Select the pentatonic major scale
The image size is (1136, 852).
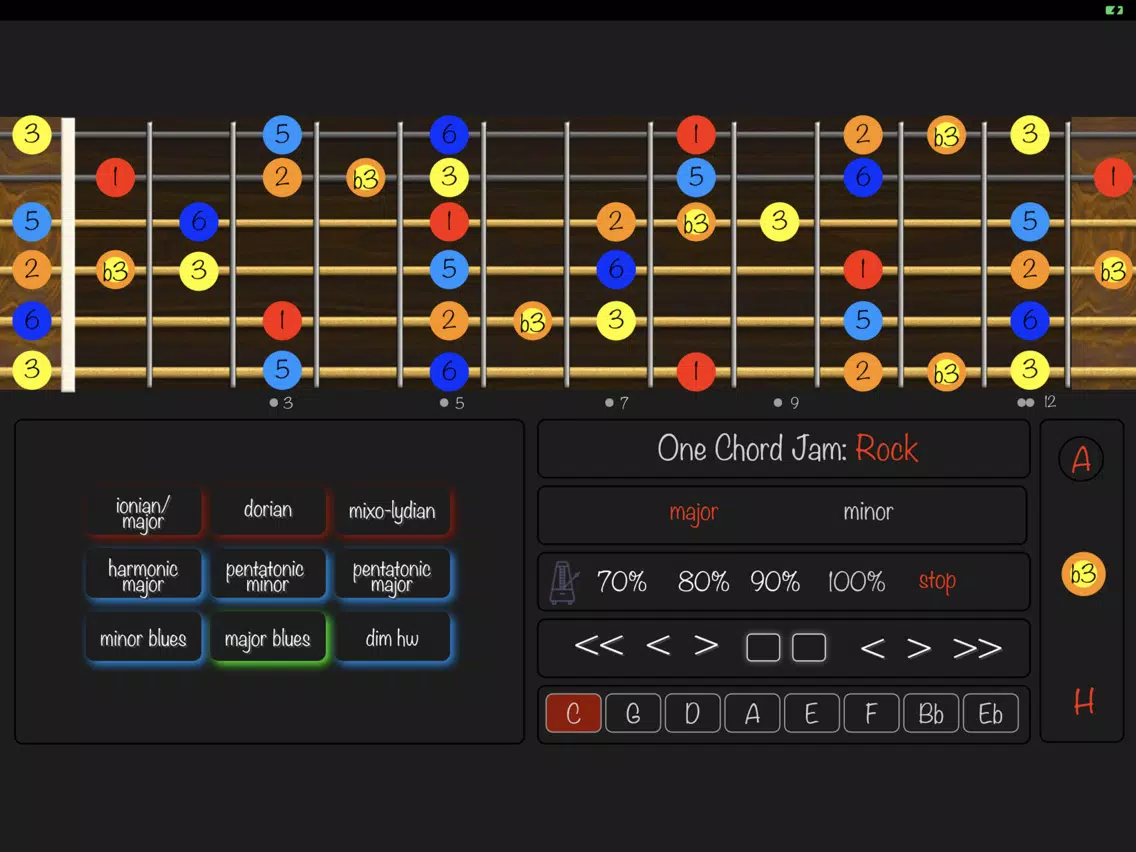(x=392, y=575)
